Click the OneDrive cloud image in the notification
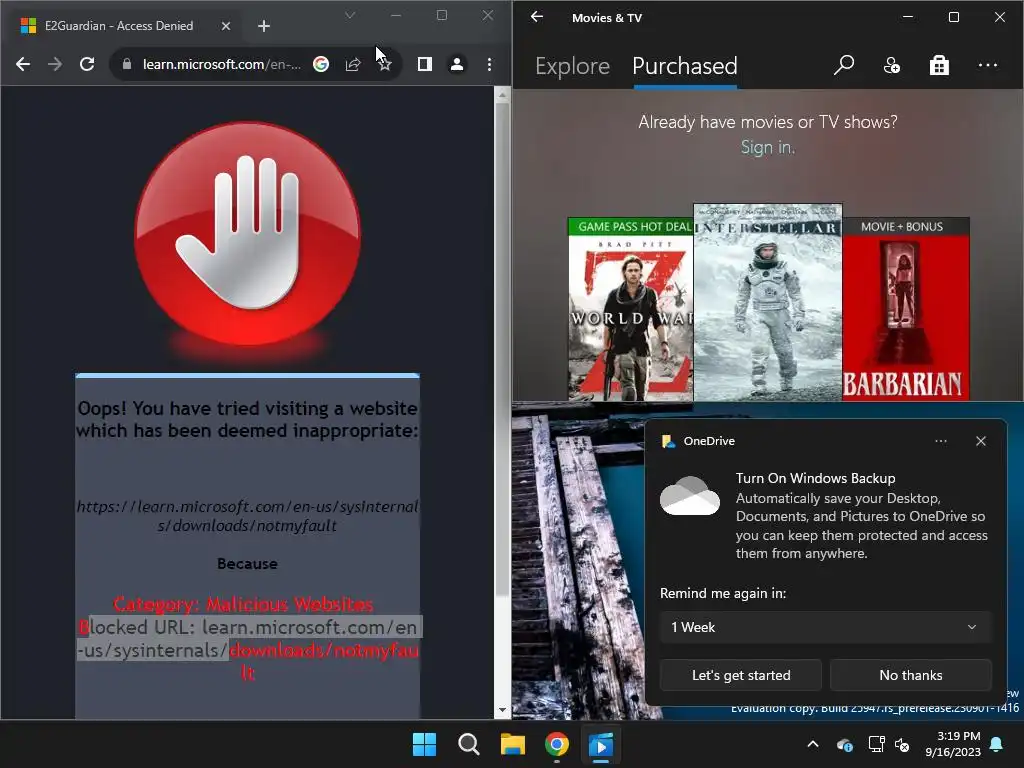The width and height of the screenshot is (1024, 768). point(690,496)
